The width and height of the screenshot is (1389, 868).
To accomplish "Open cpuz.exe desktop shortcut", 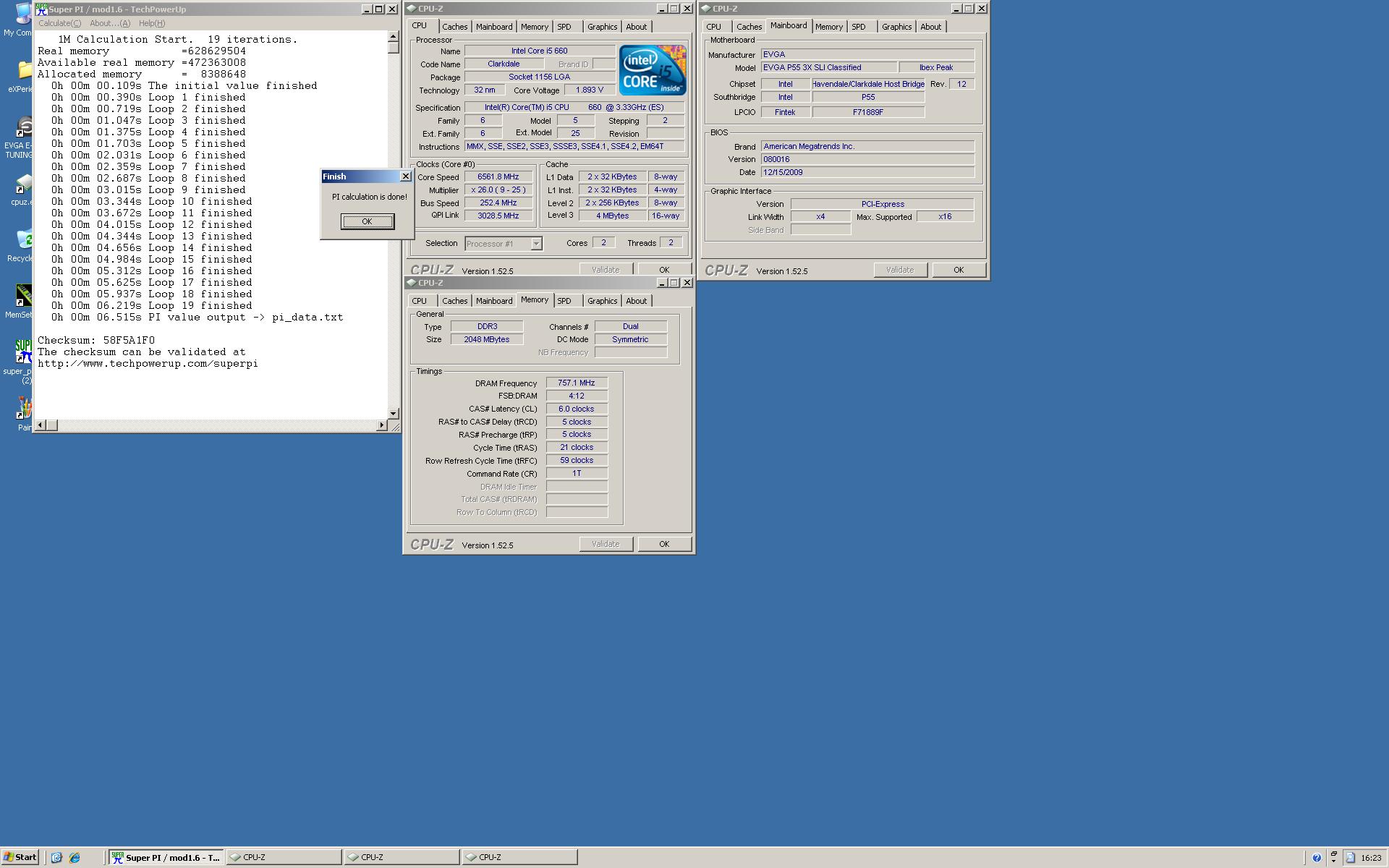I will [22, 190].
